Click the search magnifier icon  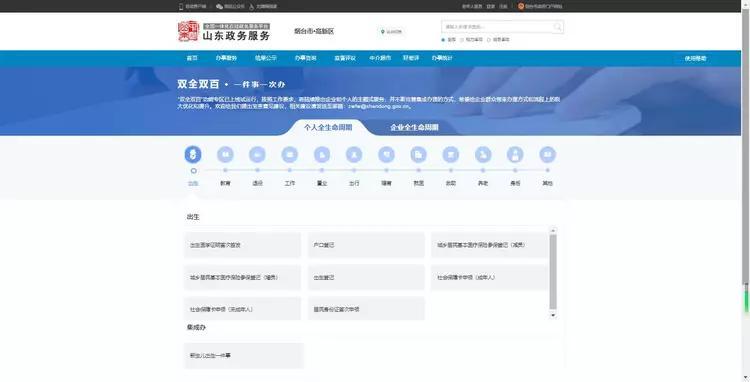557,27
